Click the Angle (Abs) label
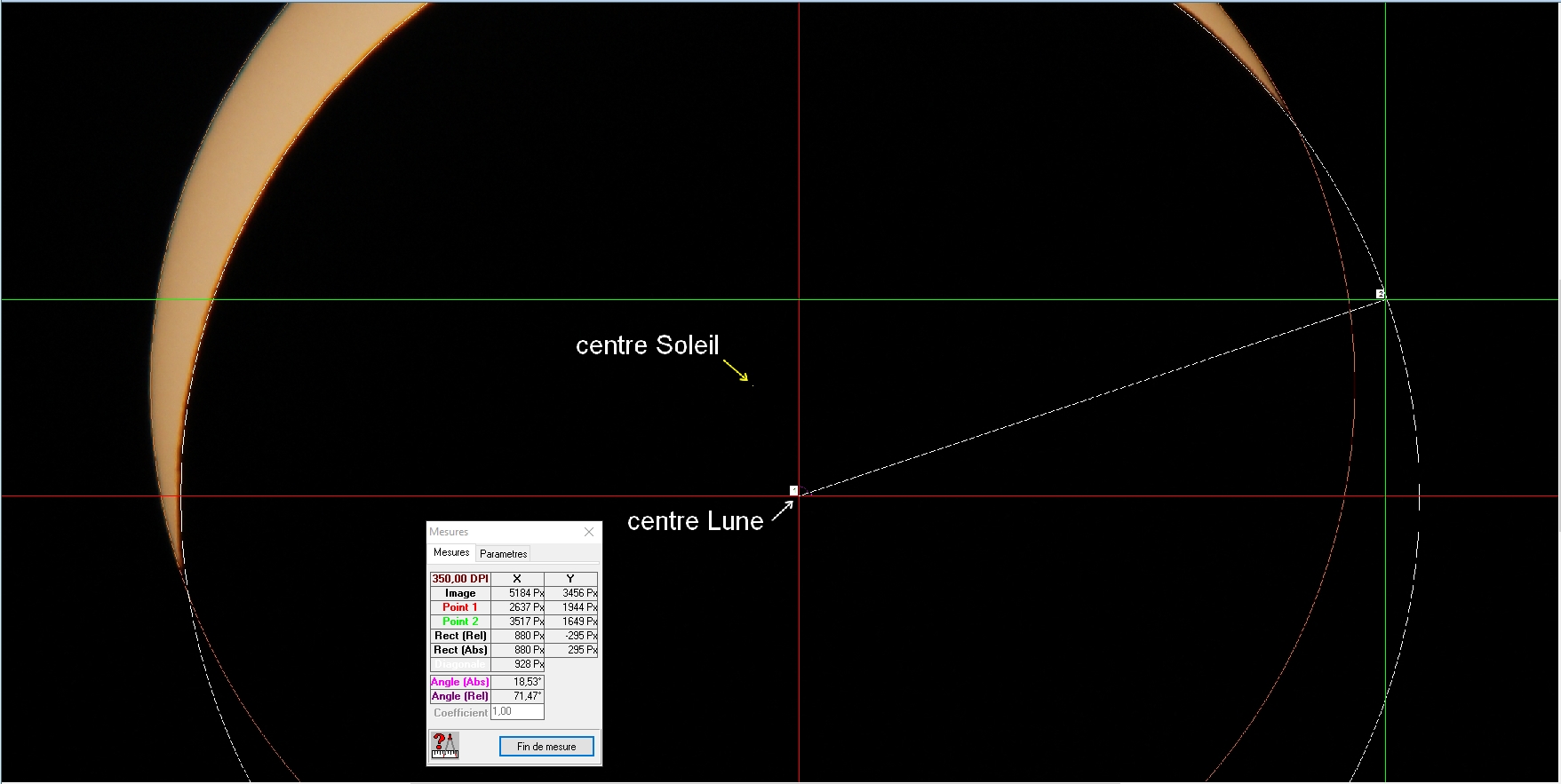 tap(460, 682)
